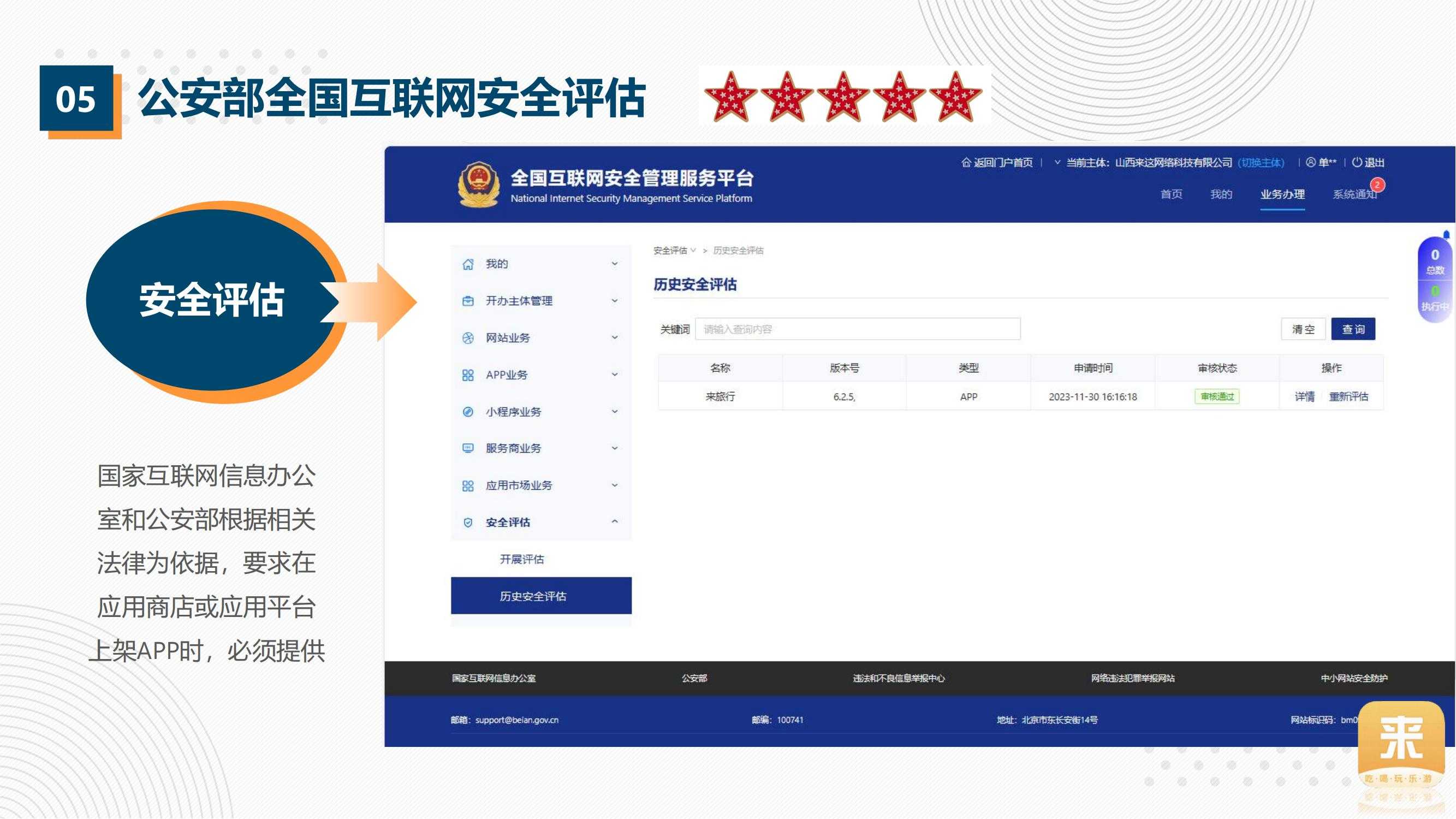Collapse the 安全评估 section chevron

click(x=615, y=521)
